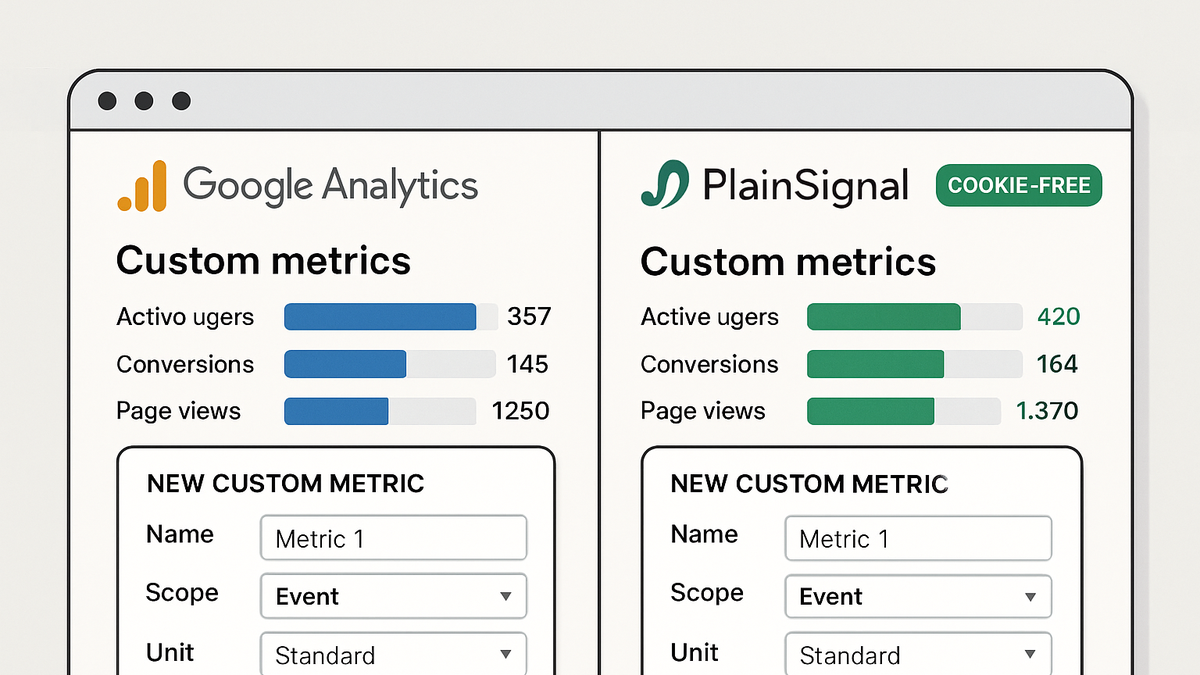This screenshot has height=675, width=1200.
Task: Open the Event scope dropdown in PlainSignal panel
Action: [918, 596]
